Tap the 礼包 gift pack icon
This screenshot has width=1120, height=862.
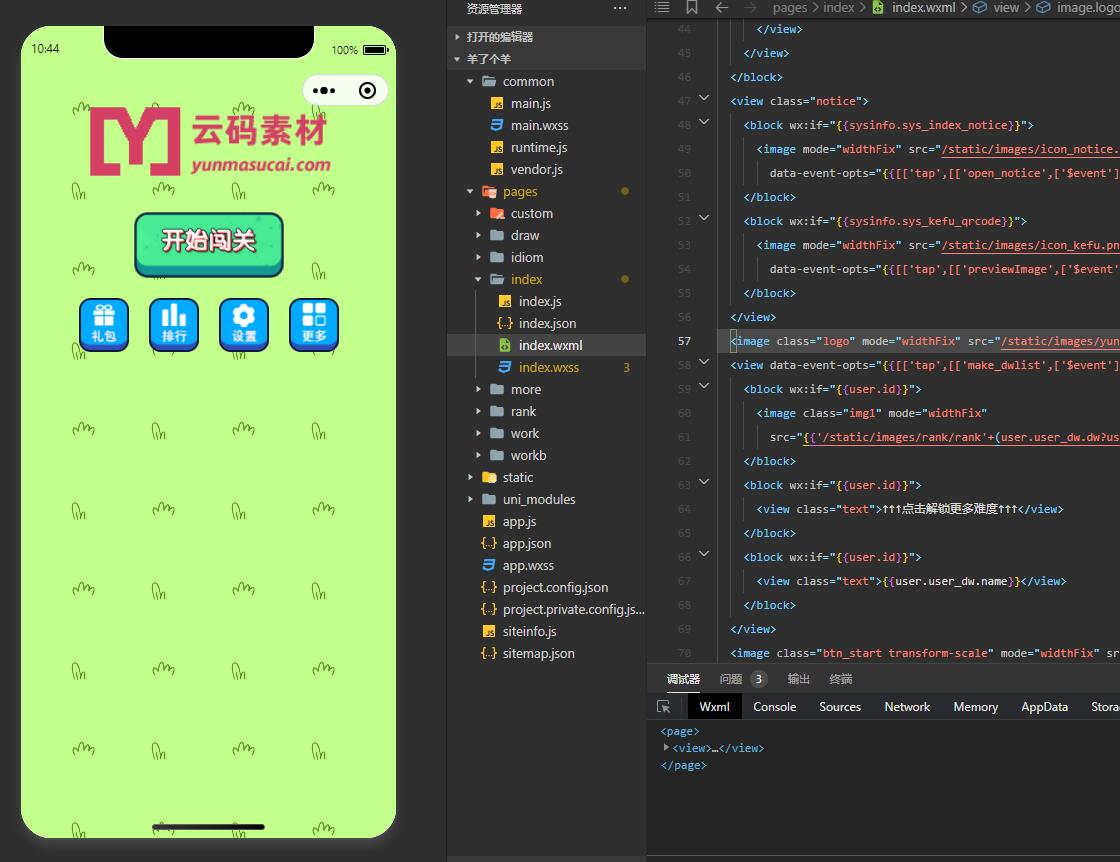click(x=104, y=324)
